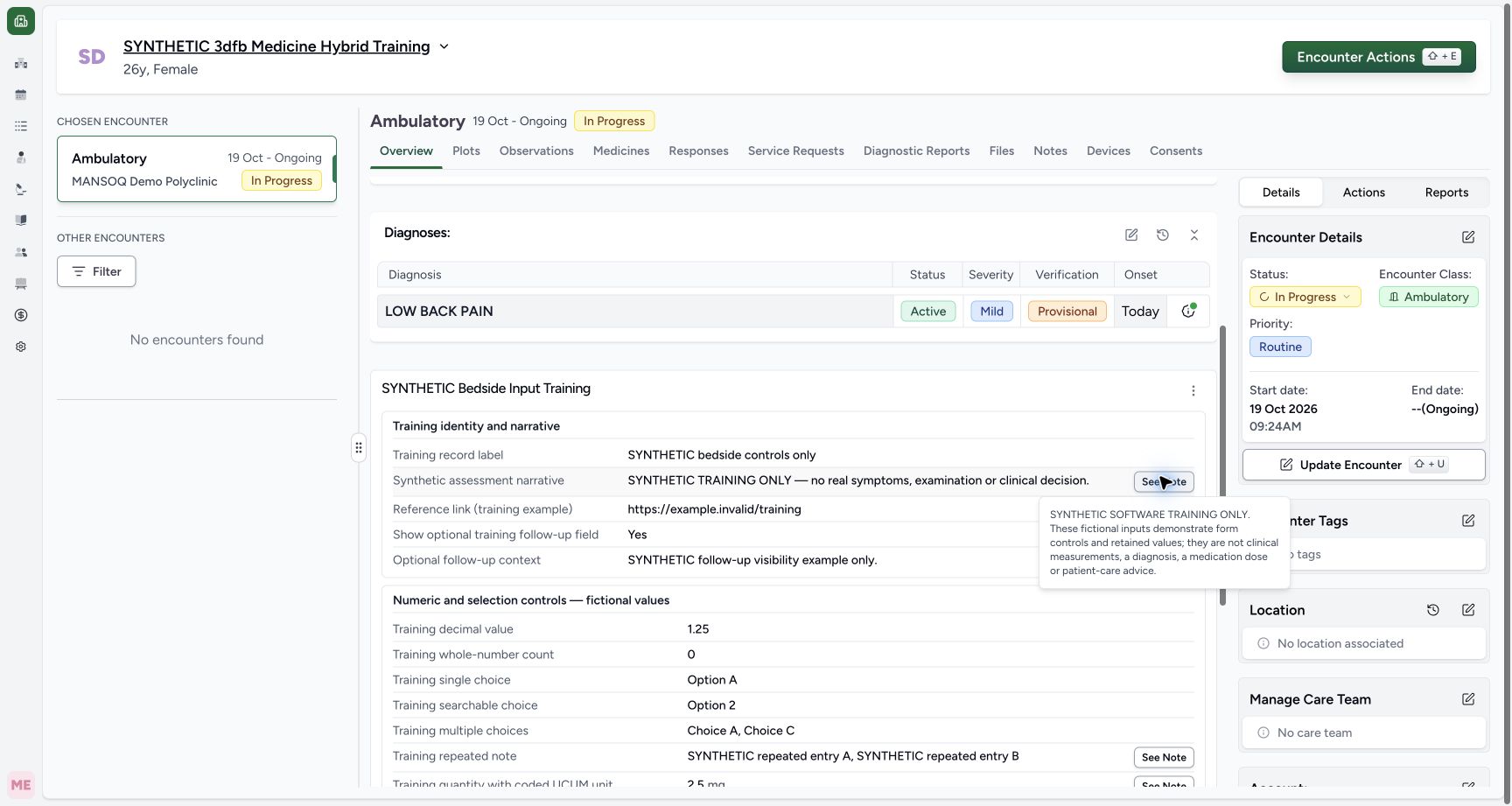
Task: Select the Reports tab in right panel
Action: [x=1446, y=193]
